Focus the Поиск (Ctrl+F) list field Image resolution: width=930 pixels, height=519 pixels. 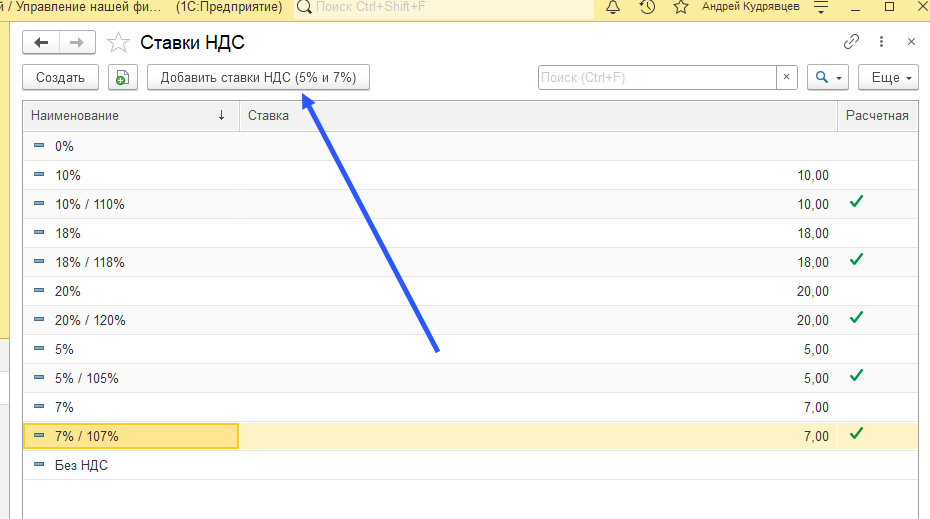[x=657, y=78]
